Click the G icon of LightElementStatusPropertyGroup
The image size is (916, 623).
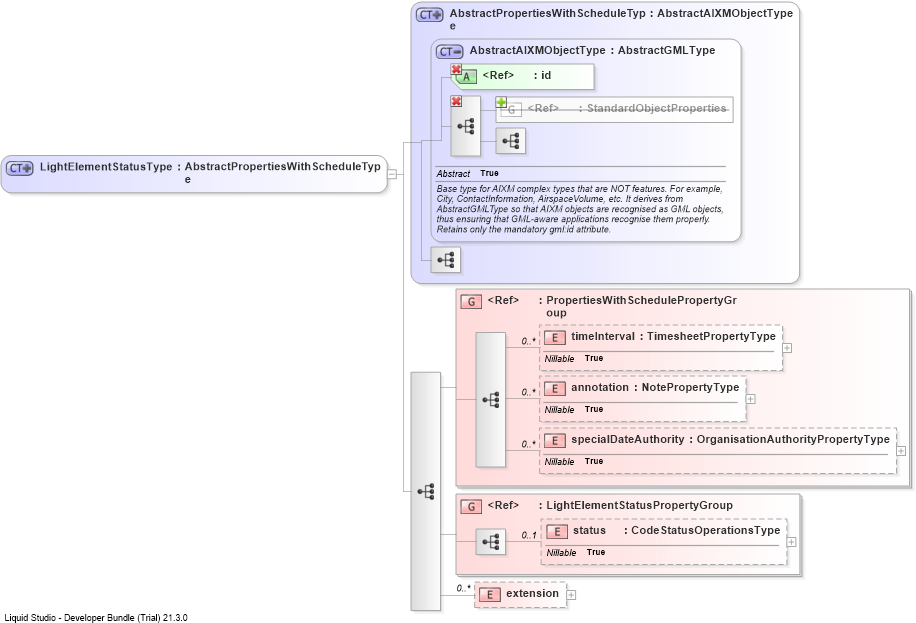471,507
